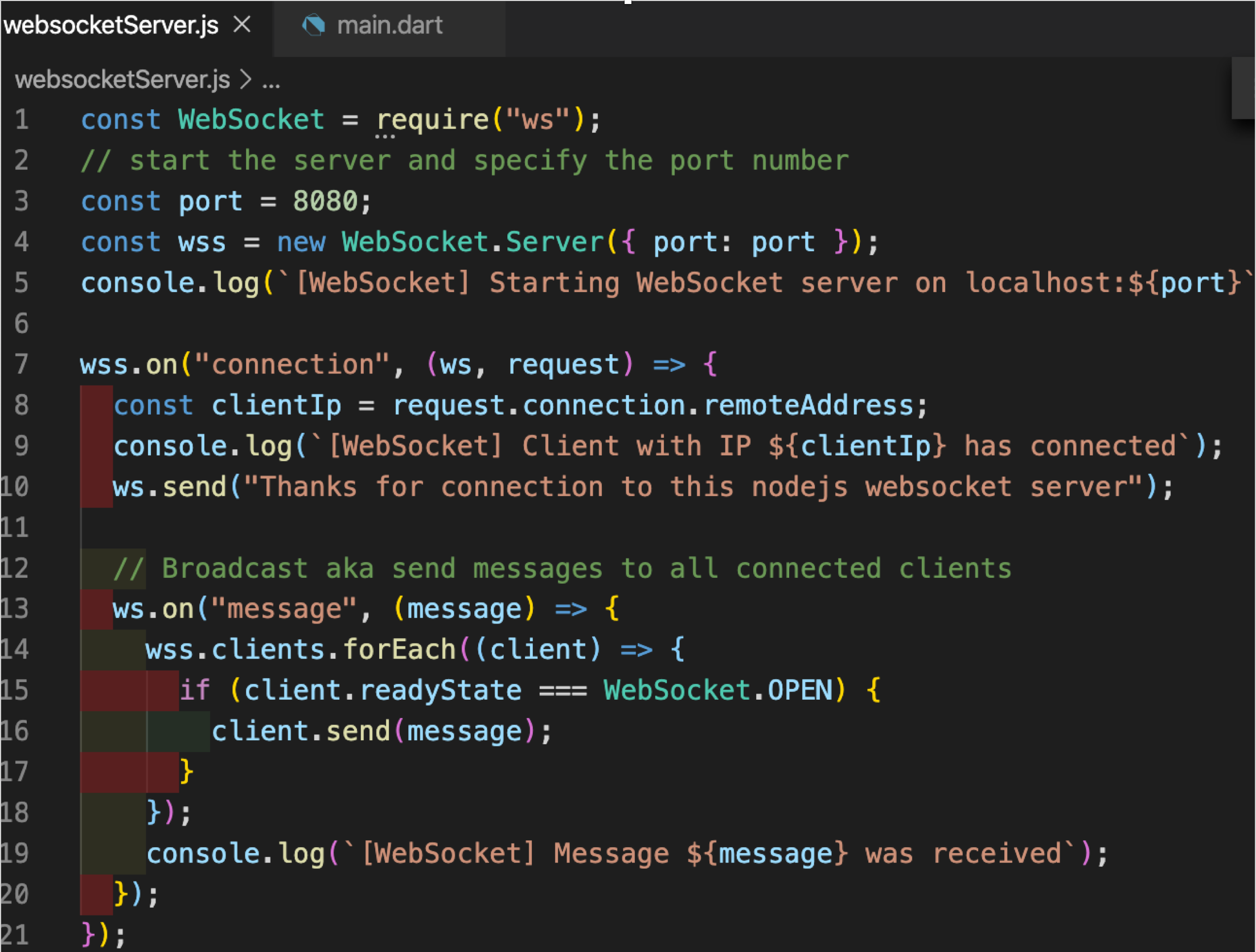Click the red indent guide on line 8
The width and height of the screenshot is (1256, 952).
[96, 405]
